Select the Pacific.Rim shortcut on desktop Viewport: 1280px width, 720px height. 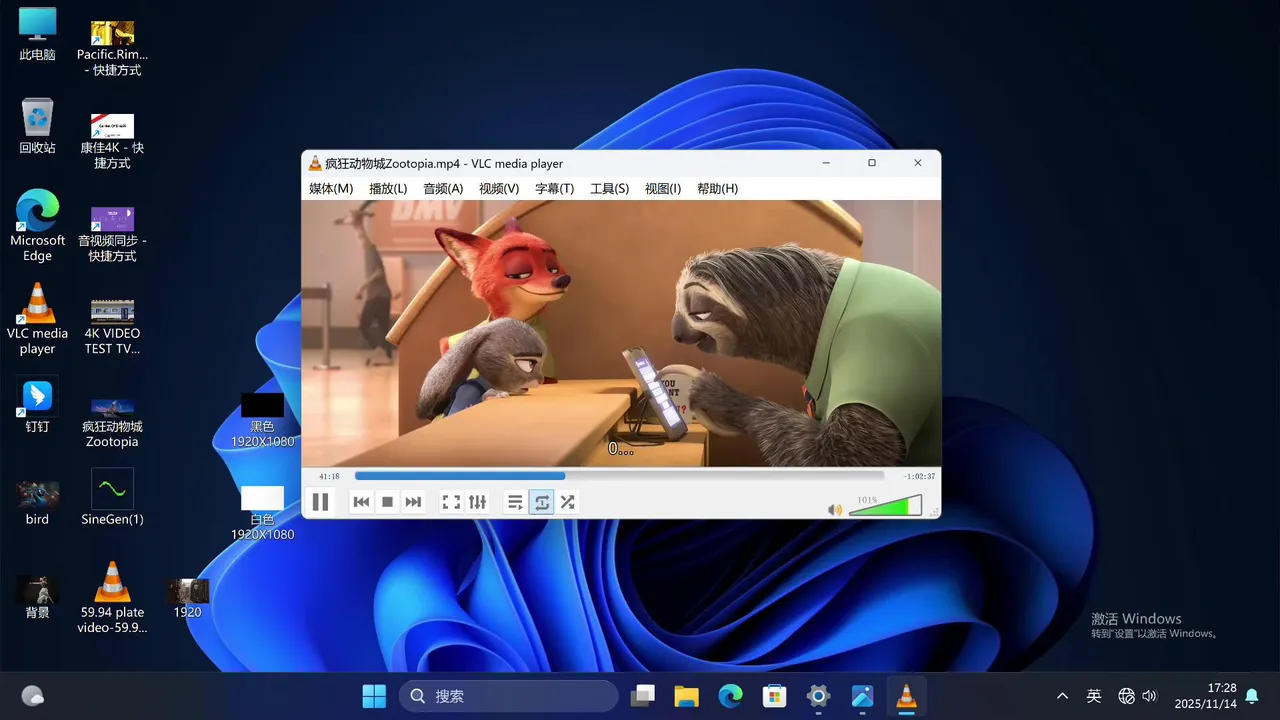112,48
